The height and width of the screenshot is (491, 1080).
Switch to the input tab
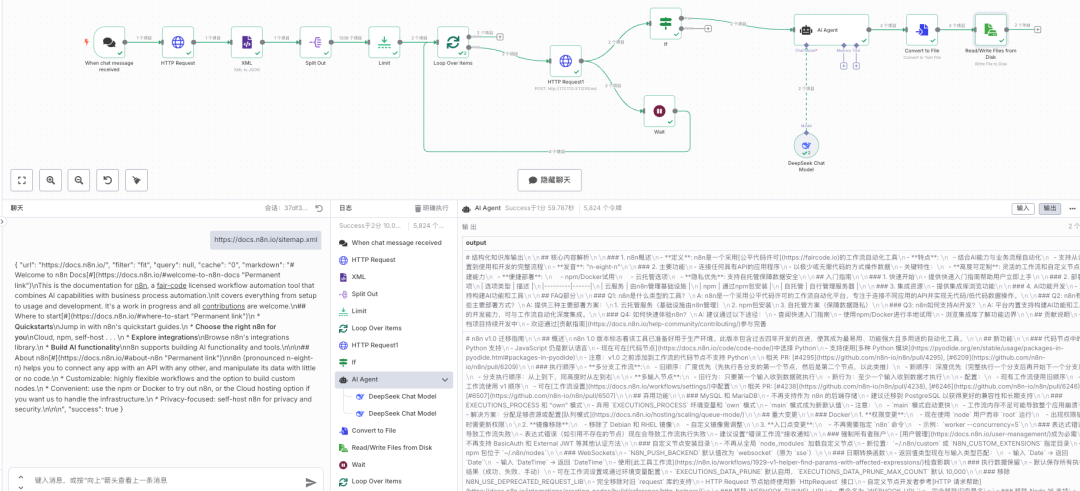point(1023,208)
